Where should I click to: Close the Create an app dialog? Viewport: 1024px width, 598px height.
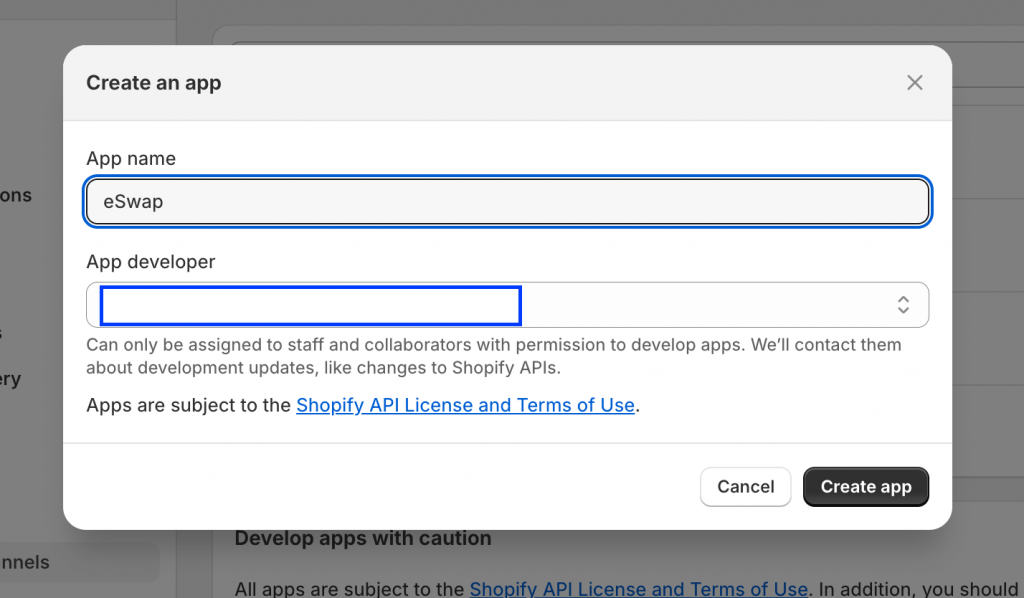pyautogui.click(x=914, y=83)
